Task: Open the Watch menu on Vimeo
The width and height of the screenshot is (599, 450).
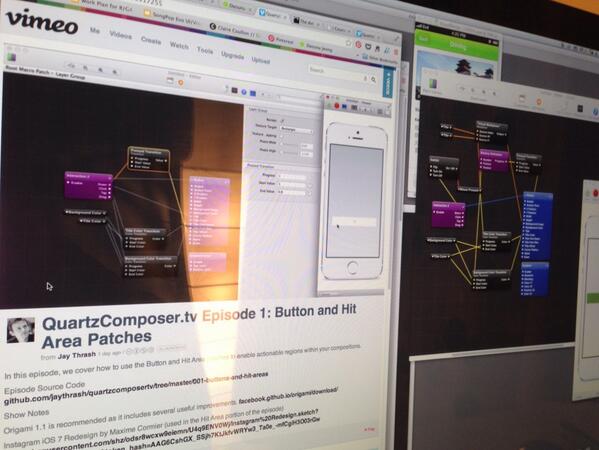Action: pos(179,45)
